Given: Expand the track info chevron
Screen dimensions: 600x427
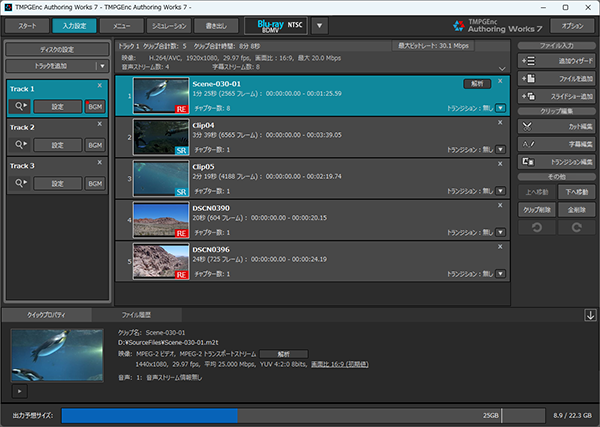Looking at the screenshot, I should (502, 69).
